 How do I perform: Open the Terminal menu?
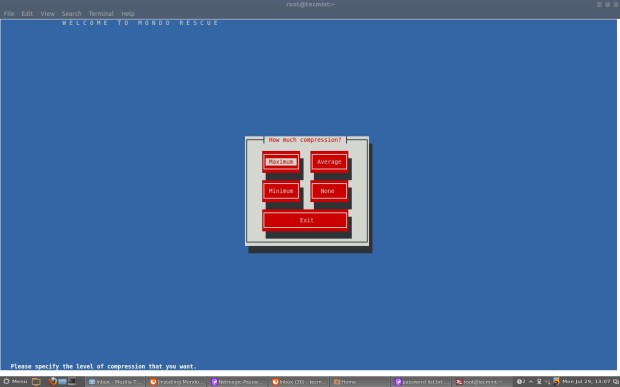coord(101,13)
